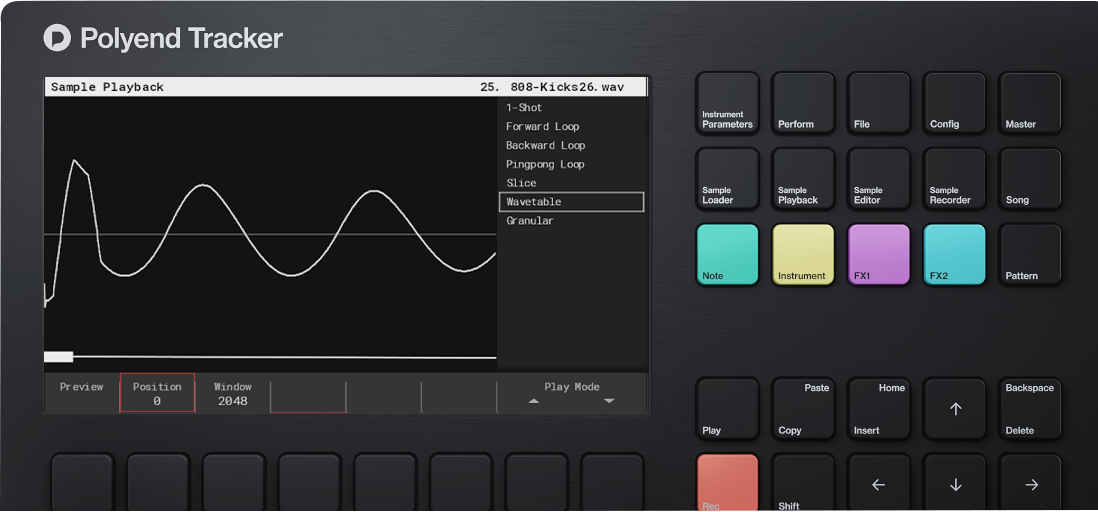
Task: Select the Sample Playback button
Action: tap(803, 179)
